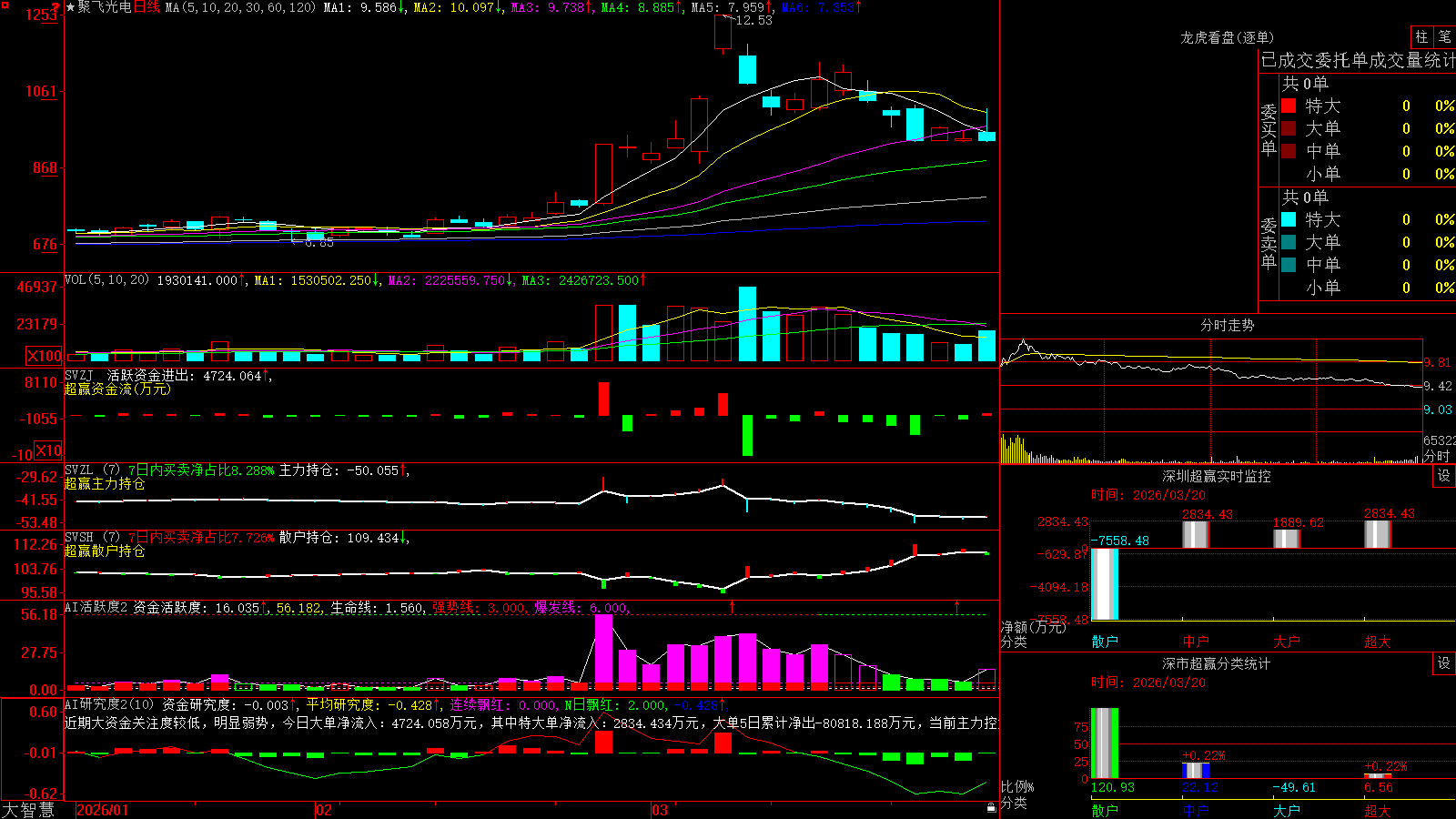Click the 分时走势 intraday chart title
Screen dimensions: 1456x819
pos(1228,325)
